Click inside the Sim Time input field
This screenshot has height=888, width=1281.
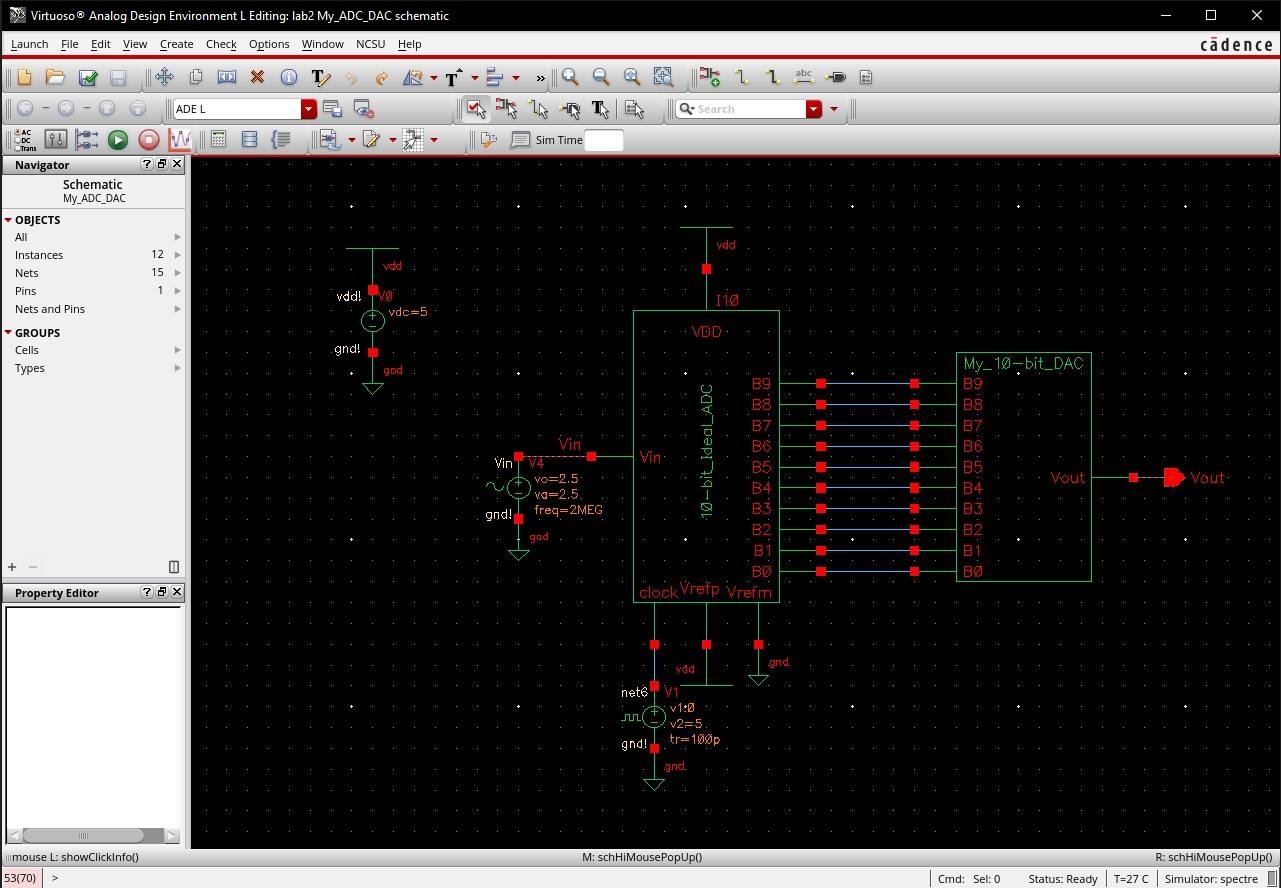[x=604, y=140]
